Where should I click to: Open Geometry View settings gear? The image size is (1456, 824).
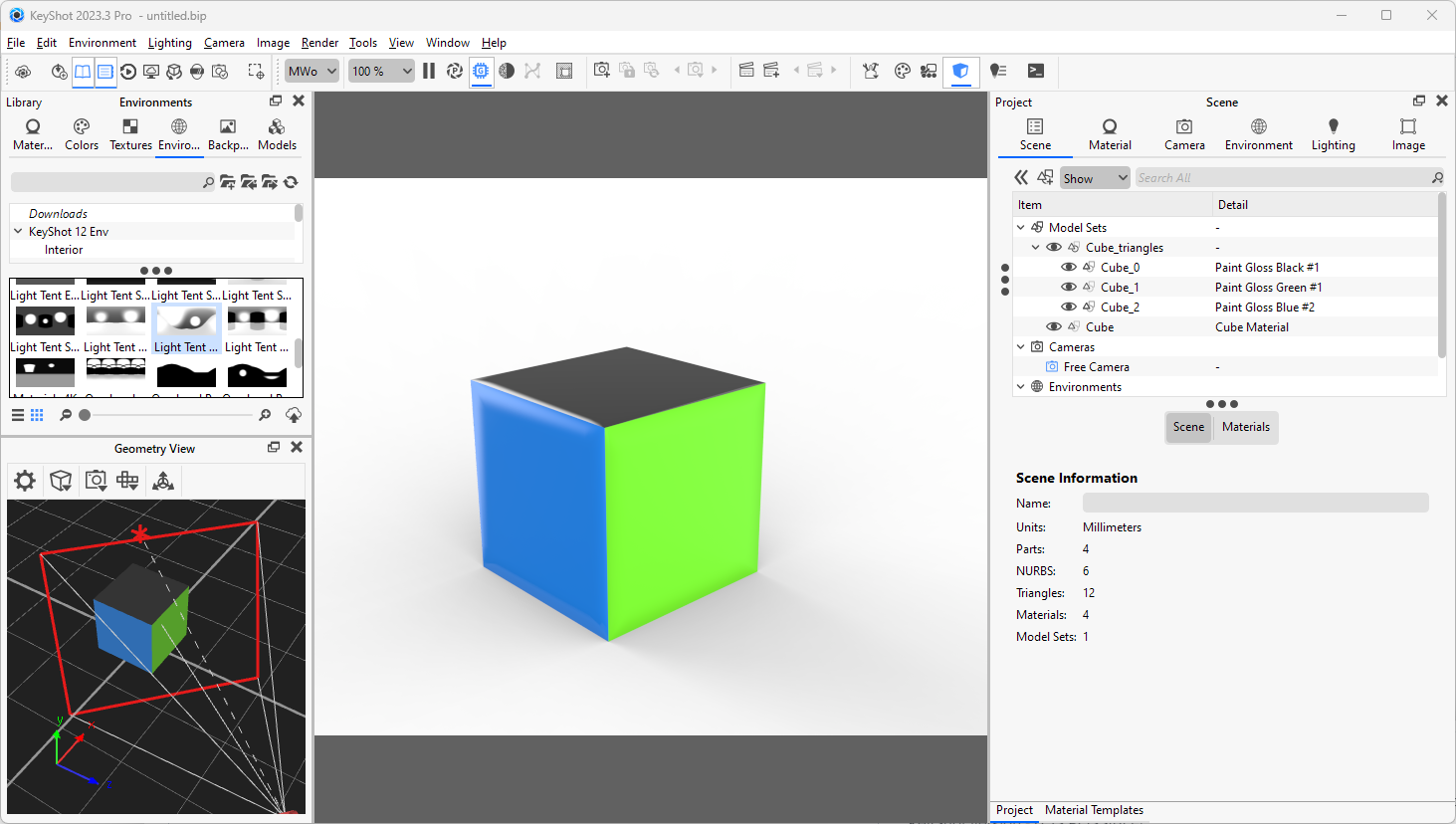[25, 481]
